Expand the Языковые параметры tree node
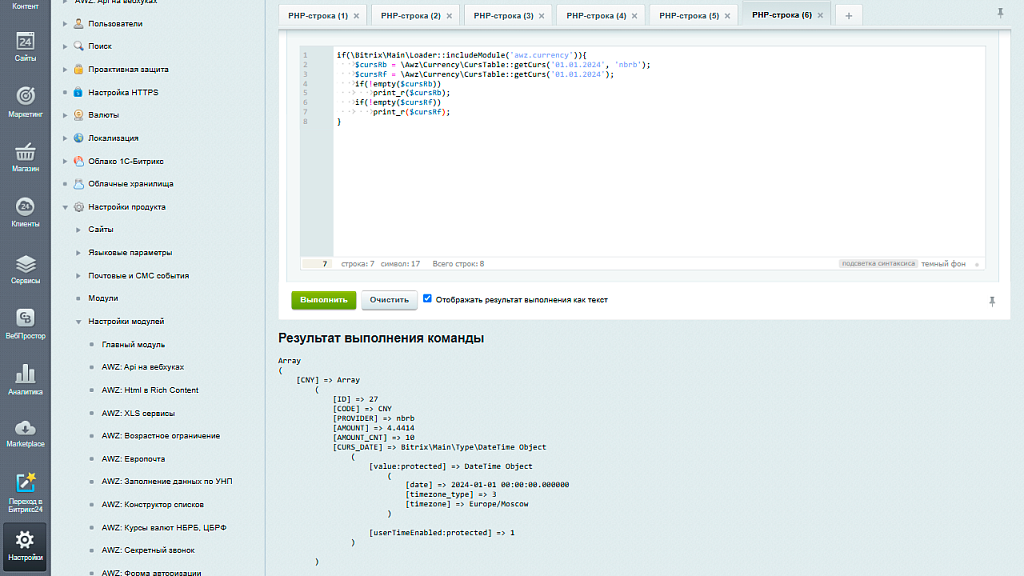The width and height of the screenshot is (1024, 576). [x=78, y=252]
